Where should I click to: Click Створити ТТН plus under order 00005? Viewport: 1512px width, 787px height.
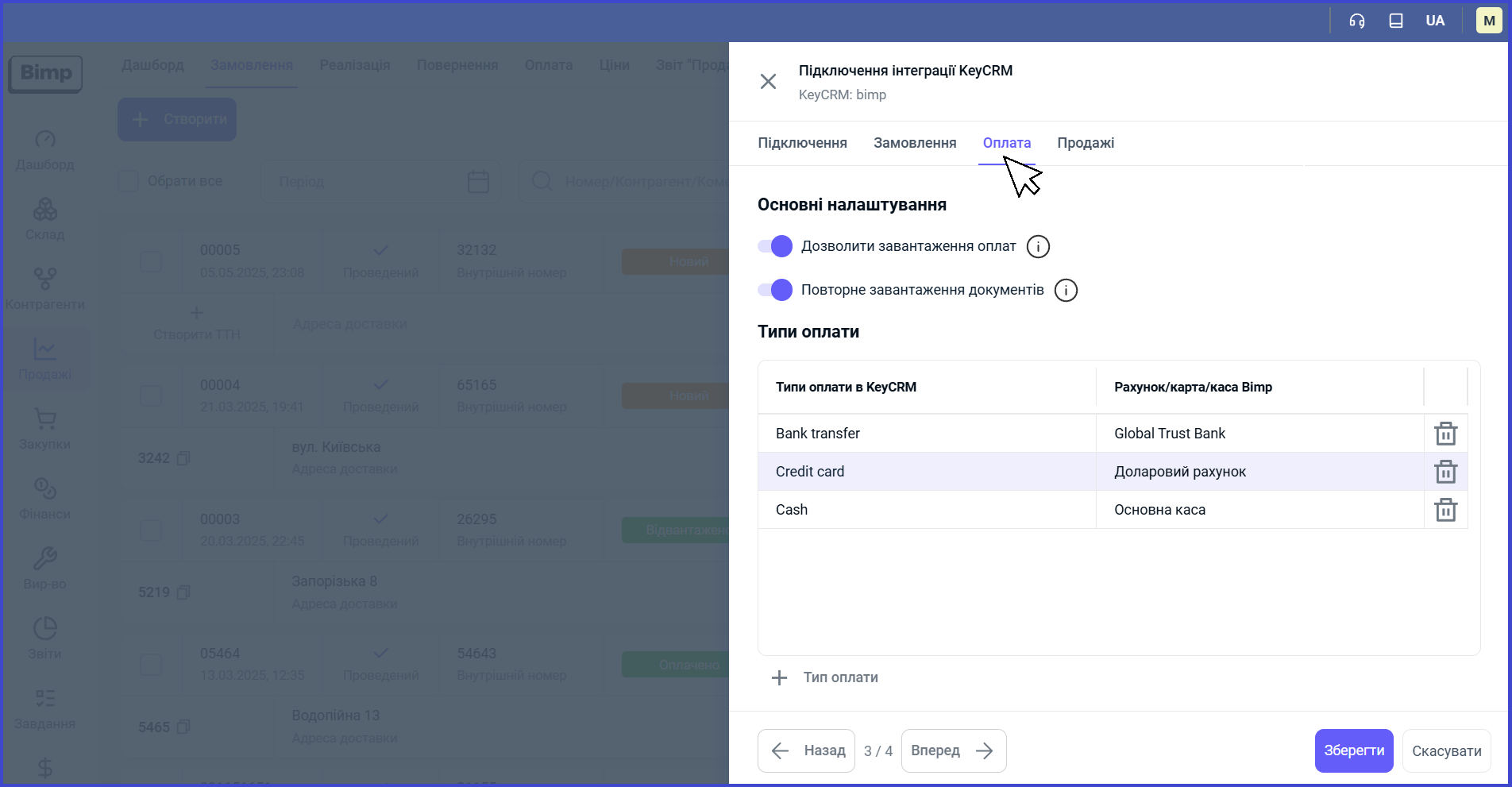click(x=197, y=313)
